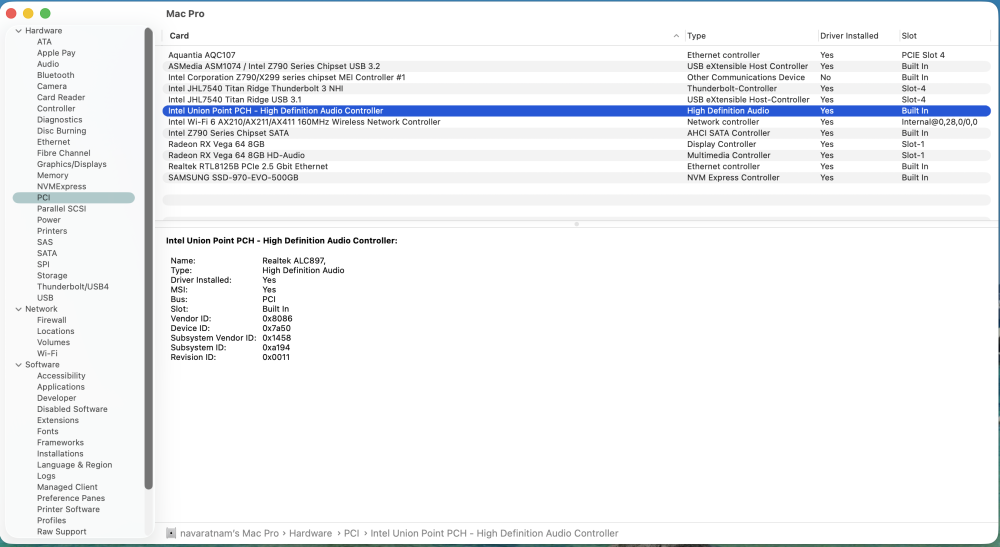1000x547 pixels.
Task: Sort by Type column header
Action: click(x=696, y=36)
